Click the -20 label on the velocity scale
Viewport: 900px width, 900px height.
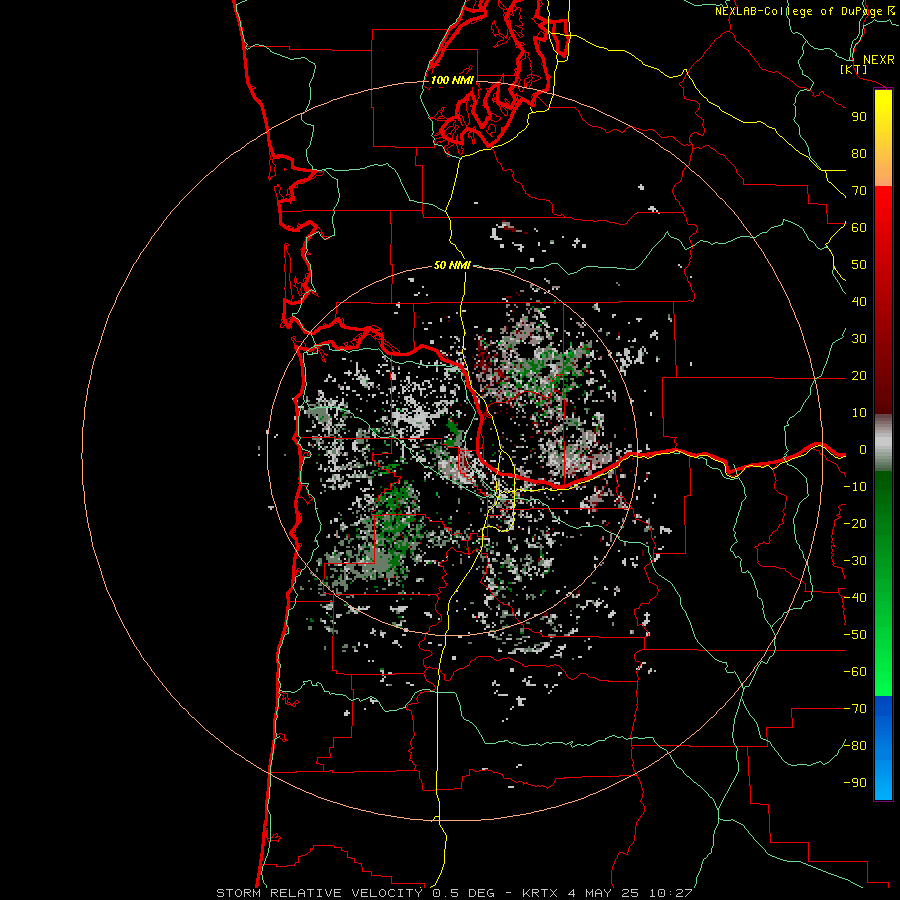point(855,523)
